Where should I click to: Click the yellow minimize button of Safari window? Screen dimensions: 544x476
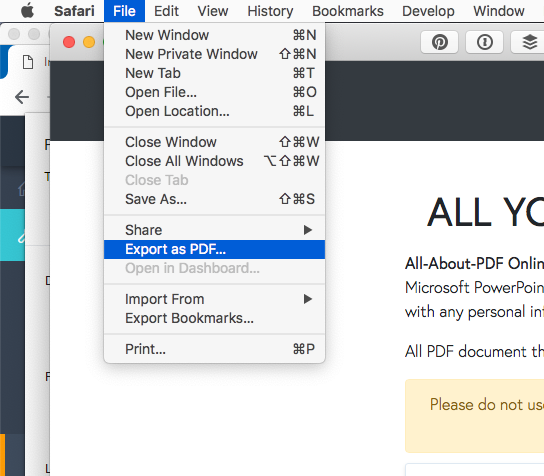coord(89,42)
